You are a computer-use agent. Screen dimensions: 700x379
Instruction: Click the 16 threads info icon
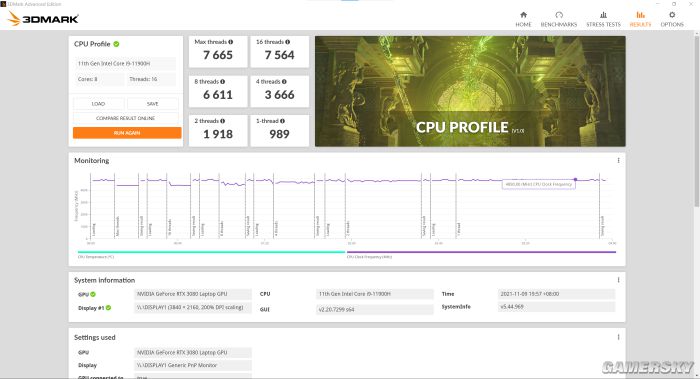coord(288,42)
